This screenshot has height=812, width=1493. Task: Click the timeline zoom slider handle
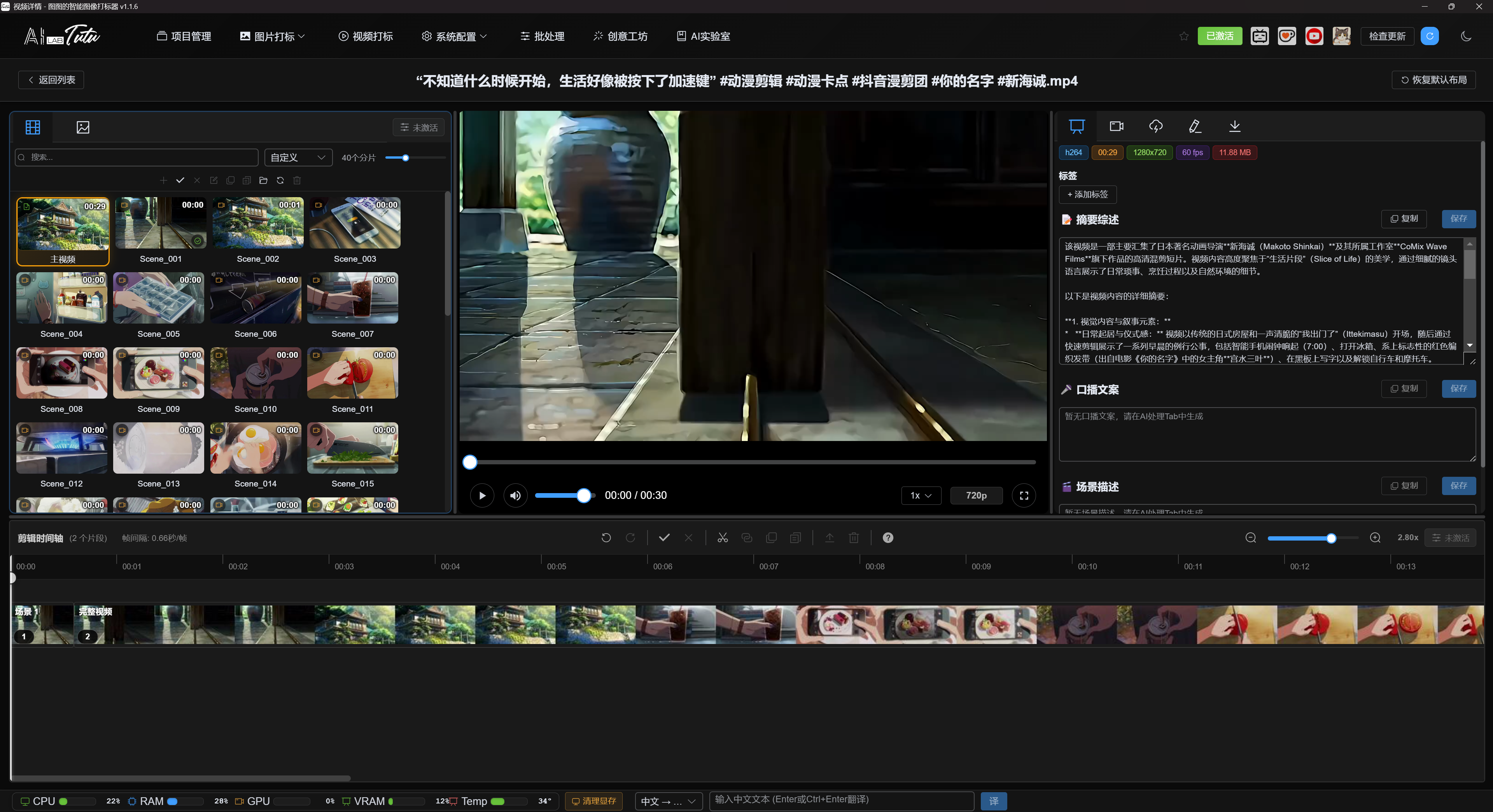1331,539
